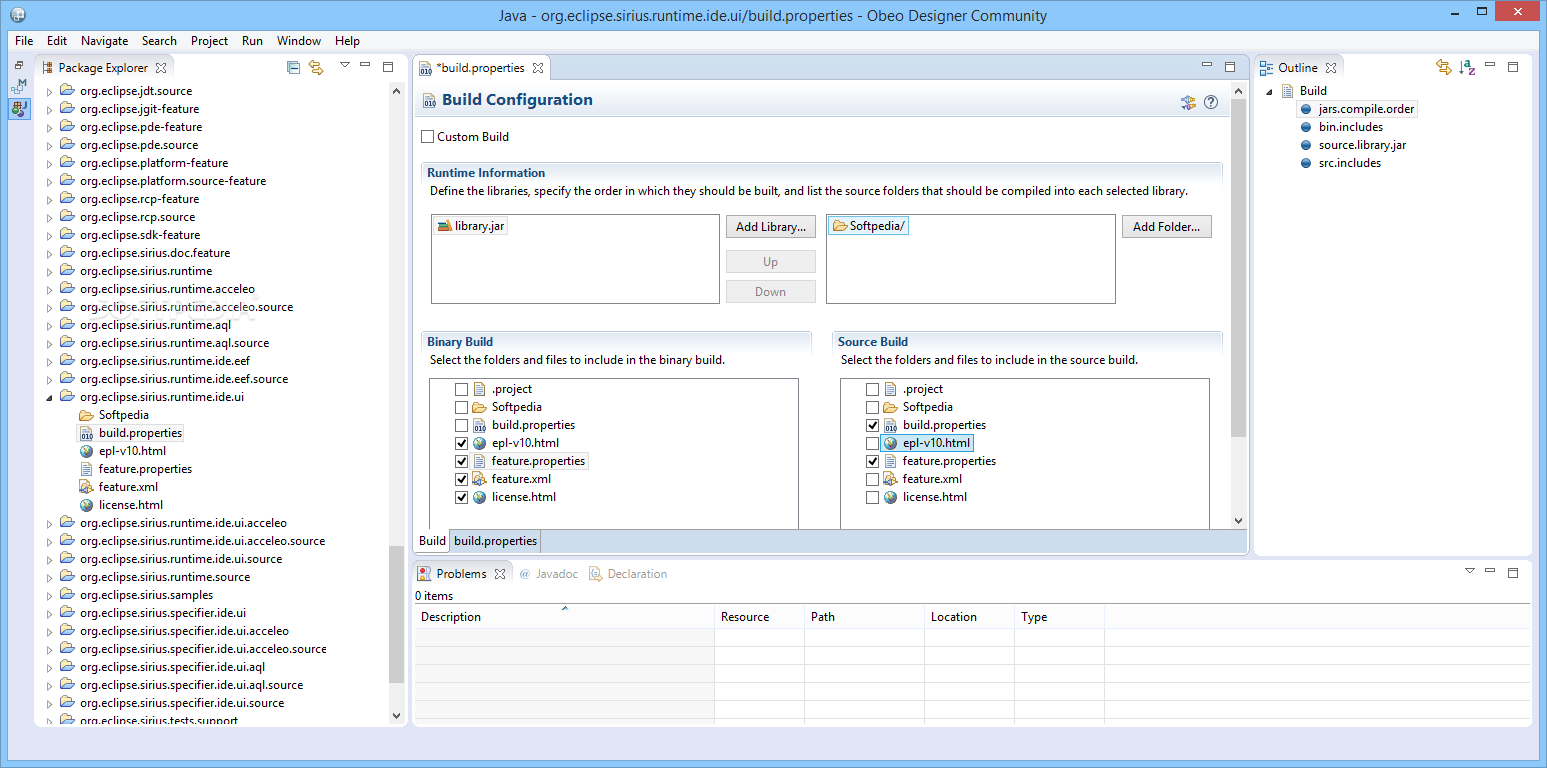The height and width of the screenshot is (768, 1547).
Task: Expand org.eclipse.sirius.samples project
Action: 49,595
